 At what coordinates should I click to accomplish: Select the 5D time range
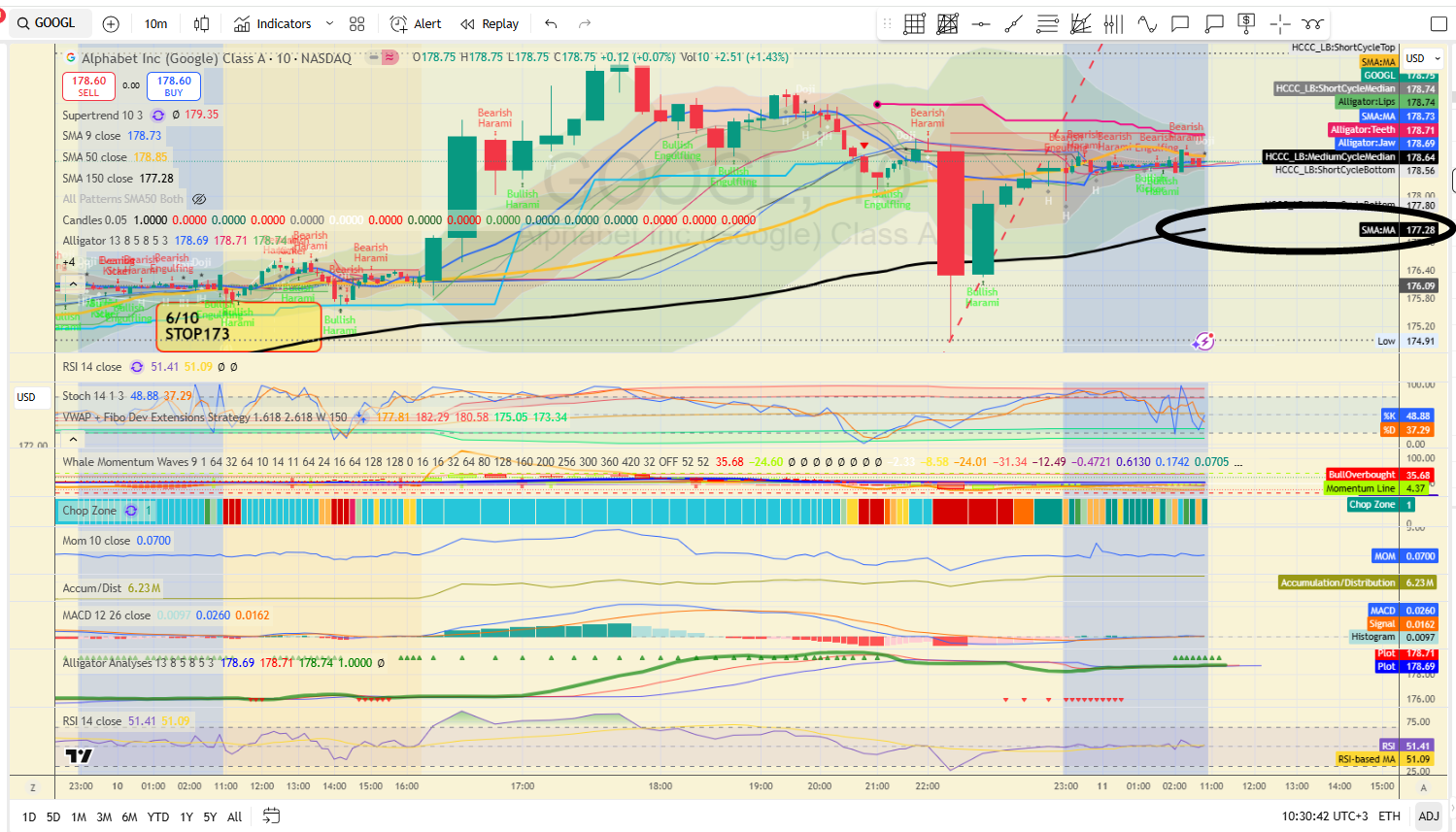coord(53,816)
